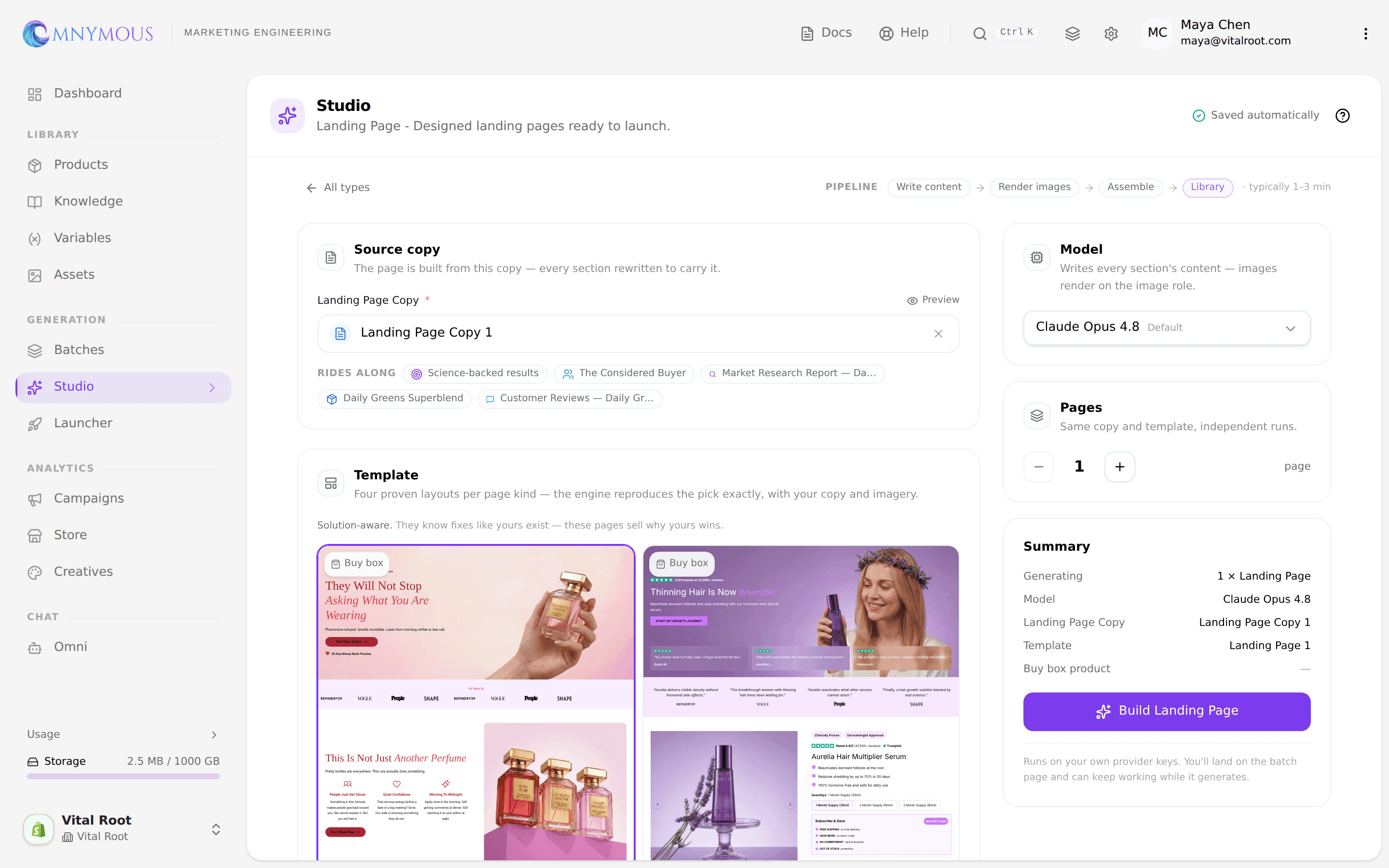The height and width of the screenshot is (868, 1389).
Task: Click the Studio sparkle header icon
Action: pos(287,116)
